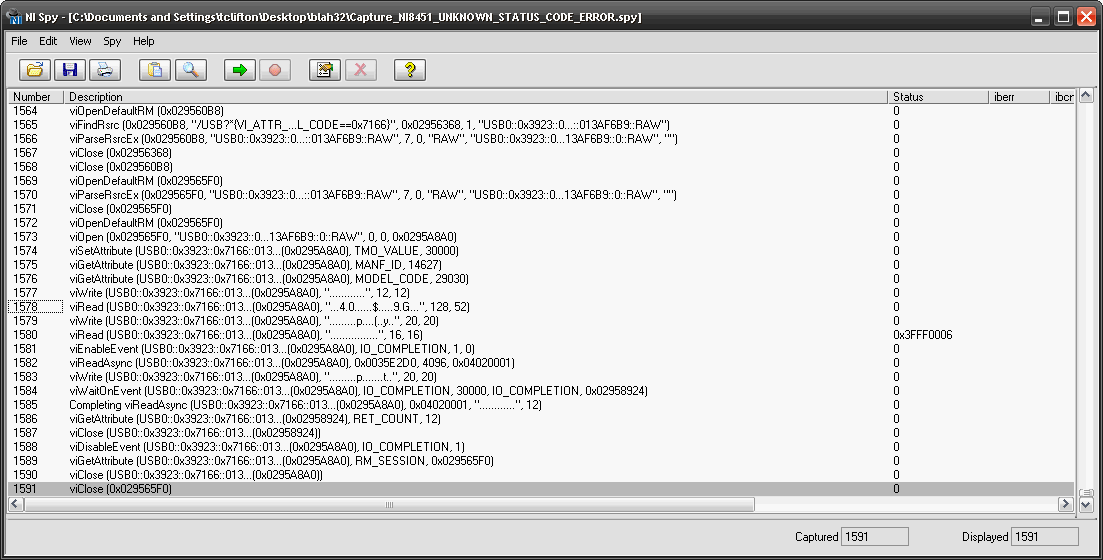Image resolution: width=1103 pixels, height=560 pixels.
Task: Select row 1589 viGetAttribute RM_SESSION
Action: point(541,461)
